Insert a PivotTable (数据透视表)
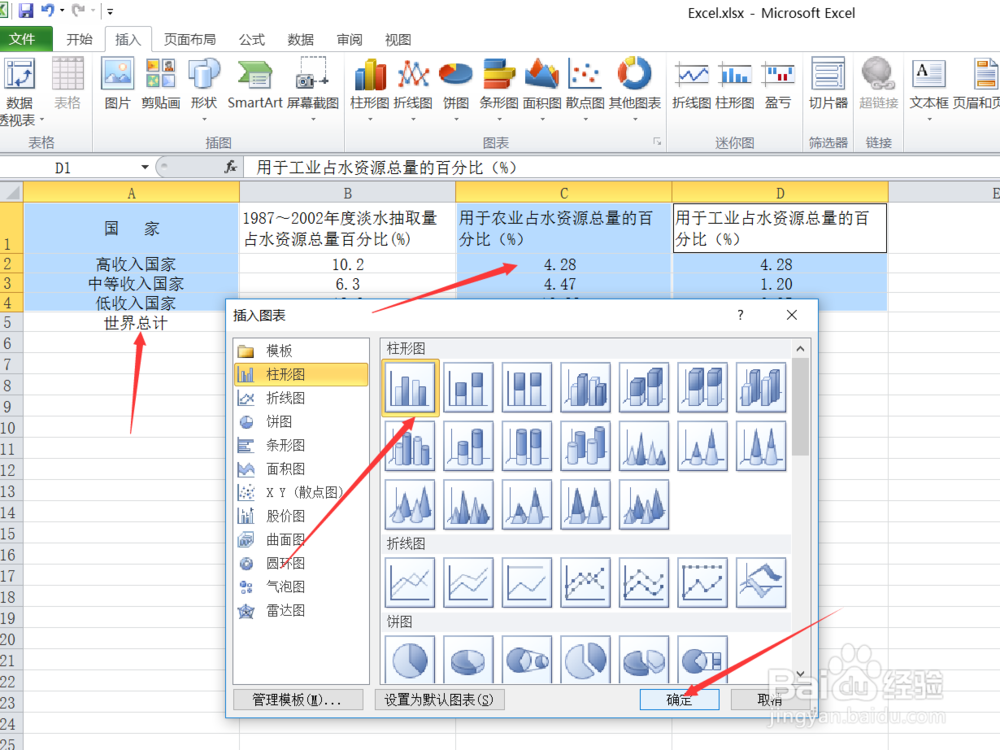This screenshot has height=750, width=1000. click(x=20, y=91)
